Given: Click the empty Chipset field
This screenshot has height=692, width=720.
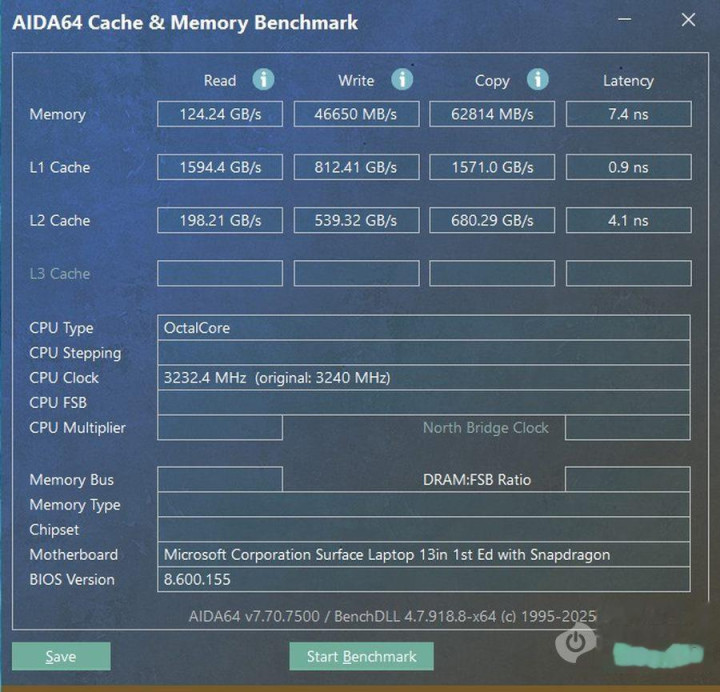Looking at the screenshot, I should point(424,529).
